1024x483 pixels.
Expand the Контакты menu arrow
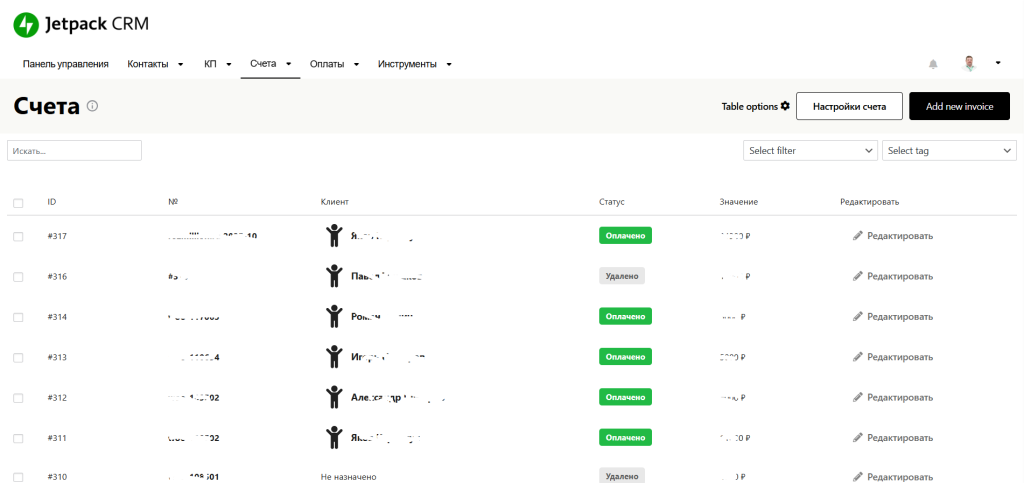click(180, 64)
